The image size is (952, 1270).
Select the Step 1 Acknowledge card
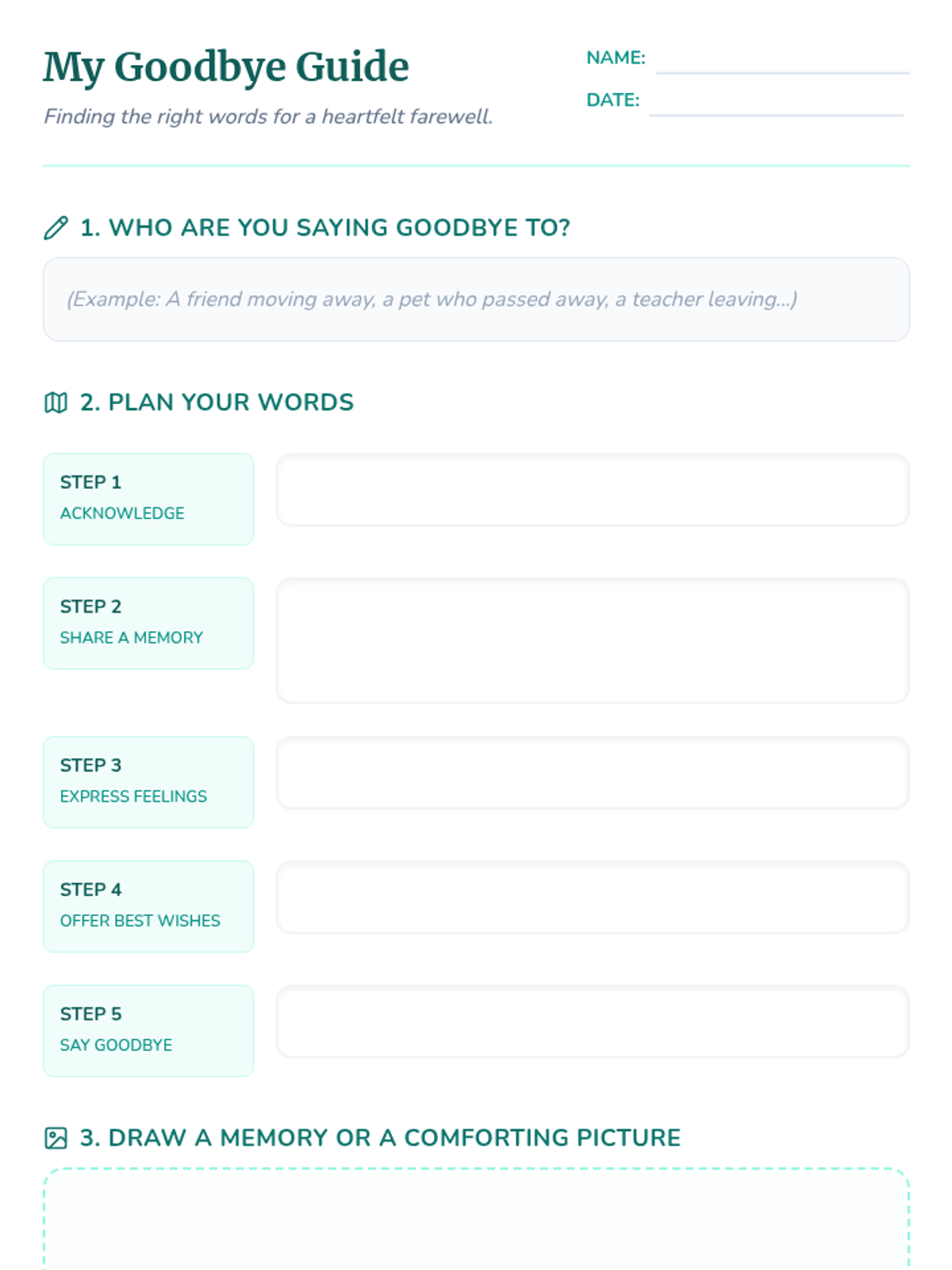pyautogui.click(x=148, y=499)
